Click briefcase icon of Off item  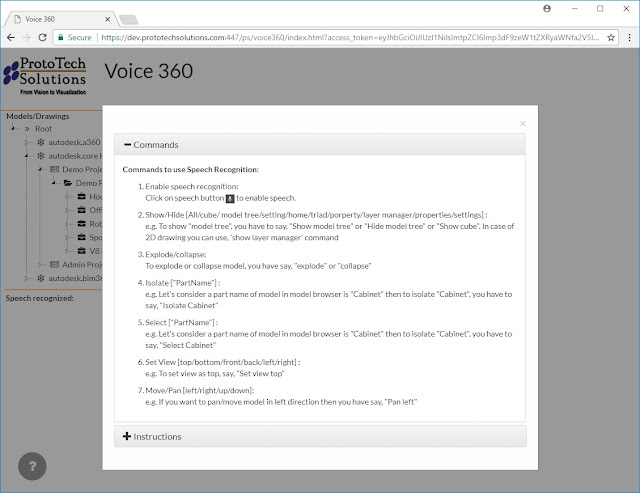point(82,210)
